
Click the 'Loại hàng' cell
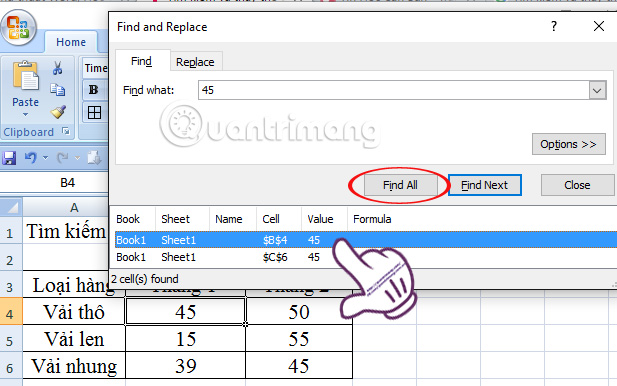74,285
